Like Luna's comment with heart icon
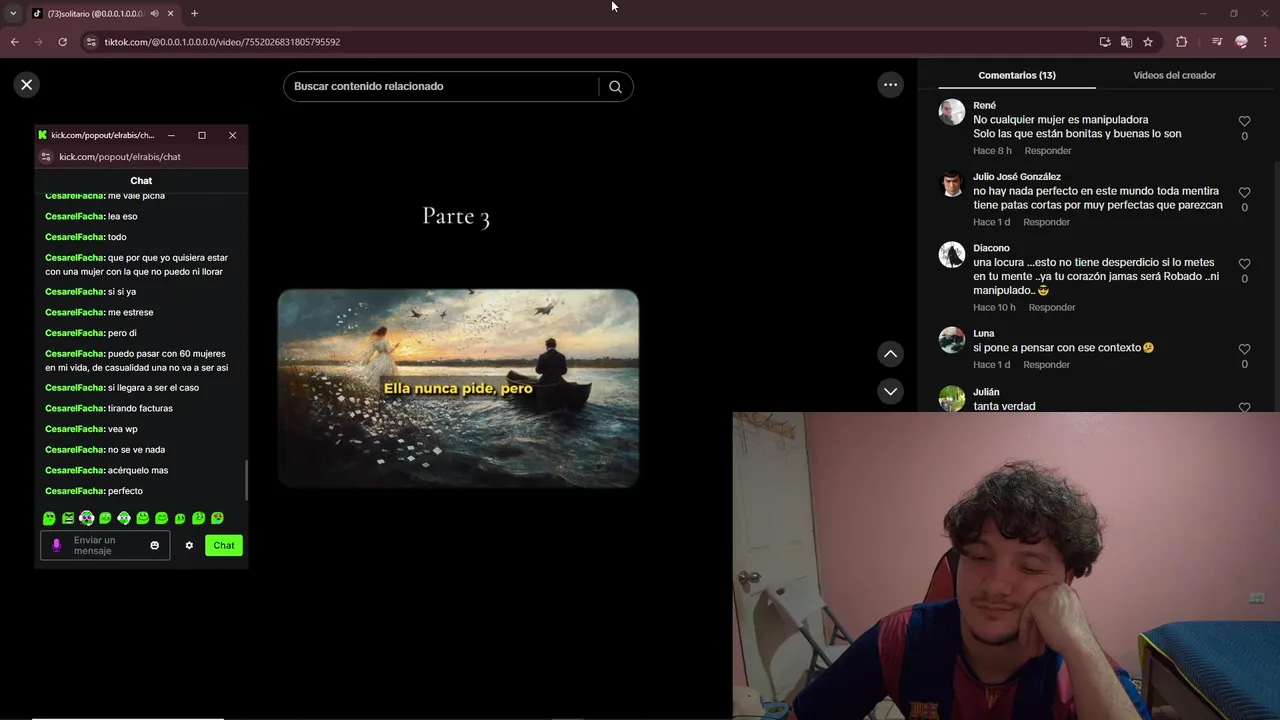Screen dimensions: 1280x720 (1244, 349)
